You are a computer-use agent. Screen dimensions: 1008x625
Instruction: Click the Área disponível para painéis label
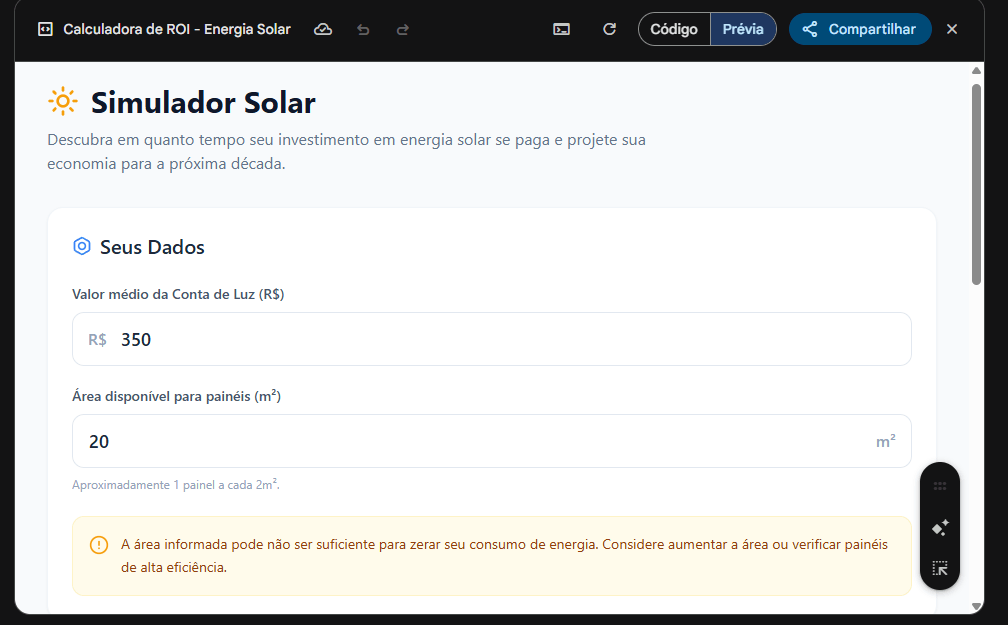[176, 395]
